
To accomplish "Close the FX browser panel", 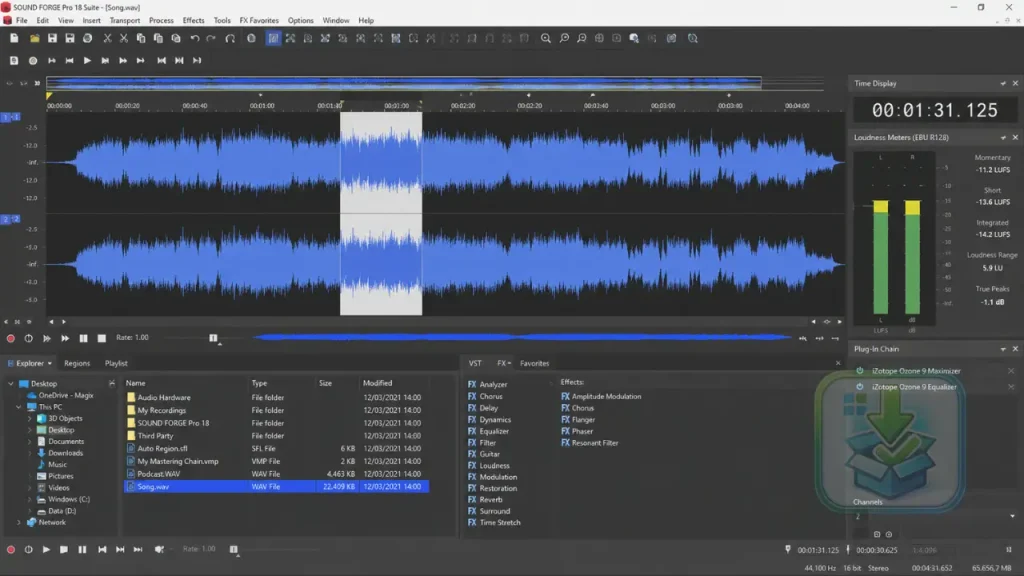I will pos(838,363).
